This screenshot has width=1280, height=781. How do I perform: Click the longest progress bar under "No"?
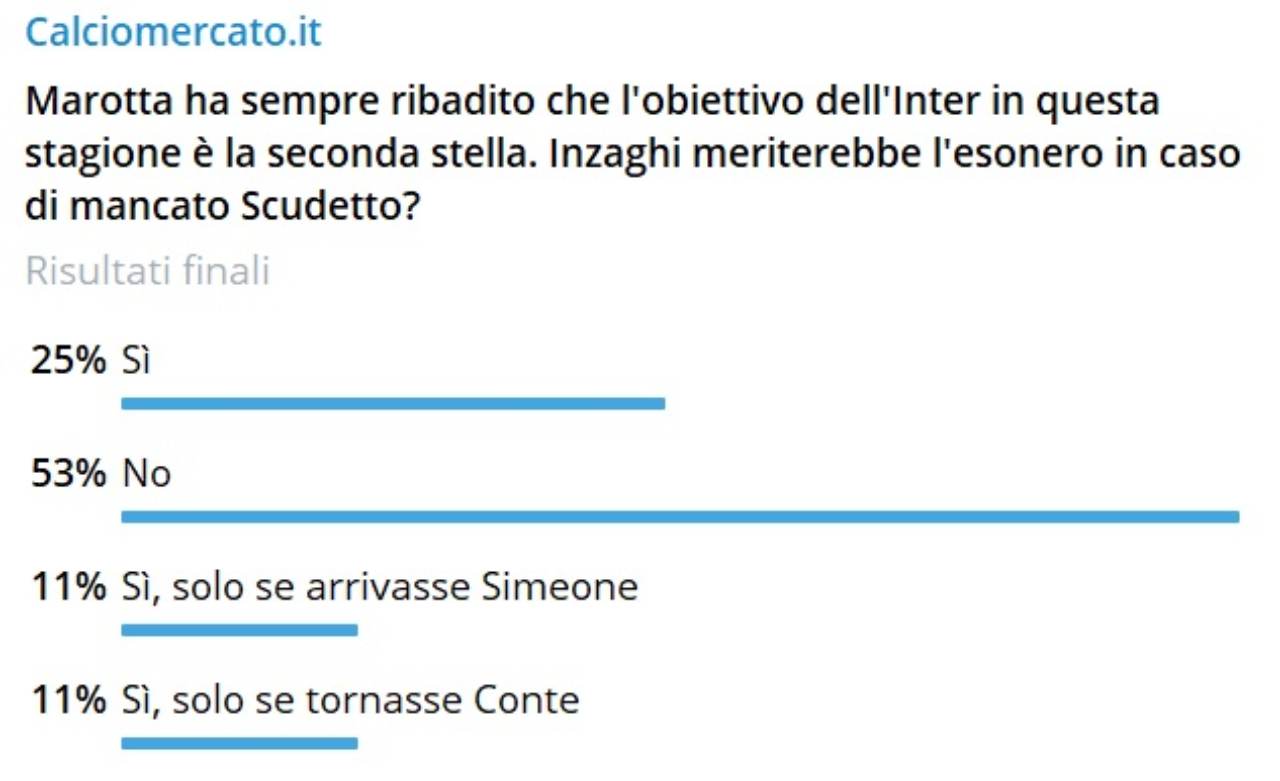tap(680, 516)
